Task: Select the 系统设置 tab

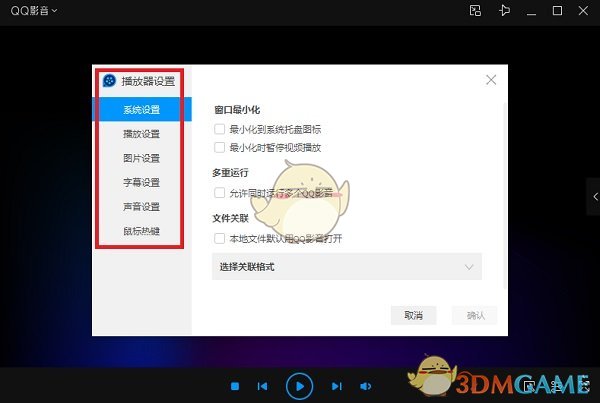Action: pyautogui.click(x=142, y=109)
